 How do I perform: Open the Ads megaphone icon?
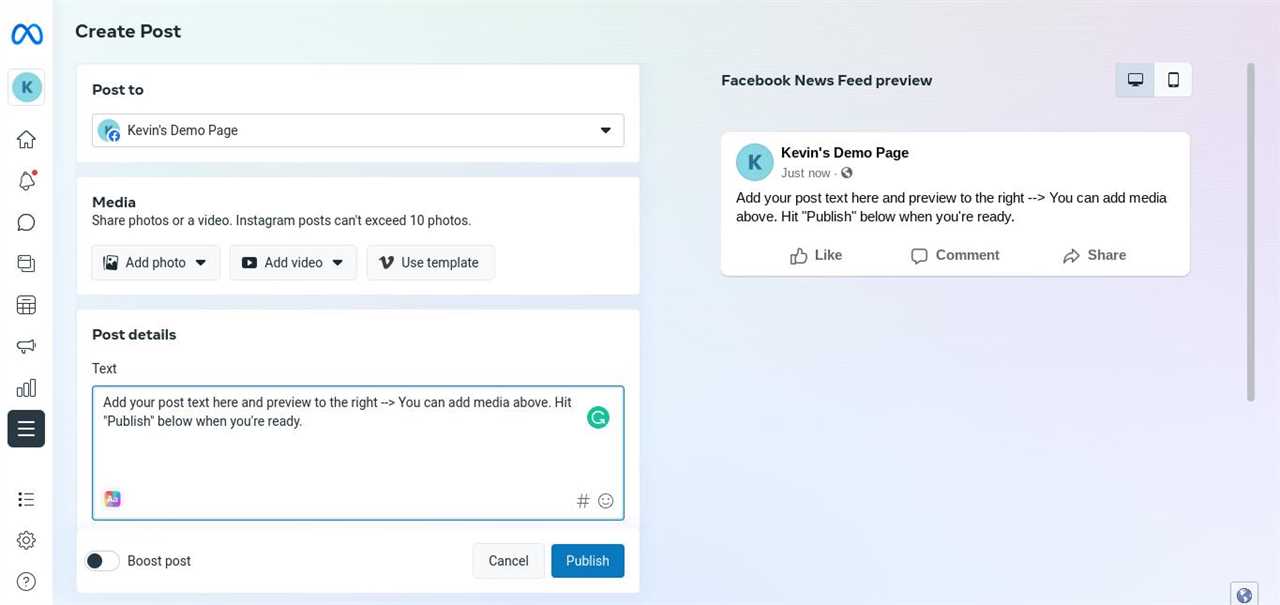pos(26,346)
